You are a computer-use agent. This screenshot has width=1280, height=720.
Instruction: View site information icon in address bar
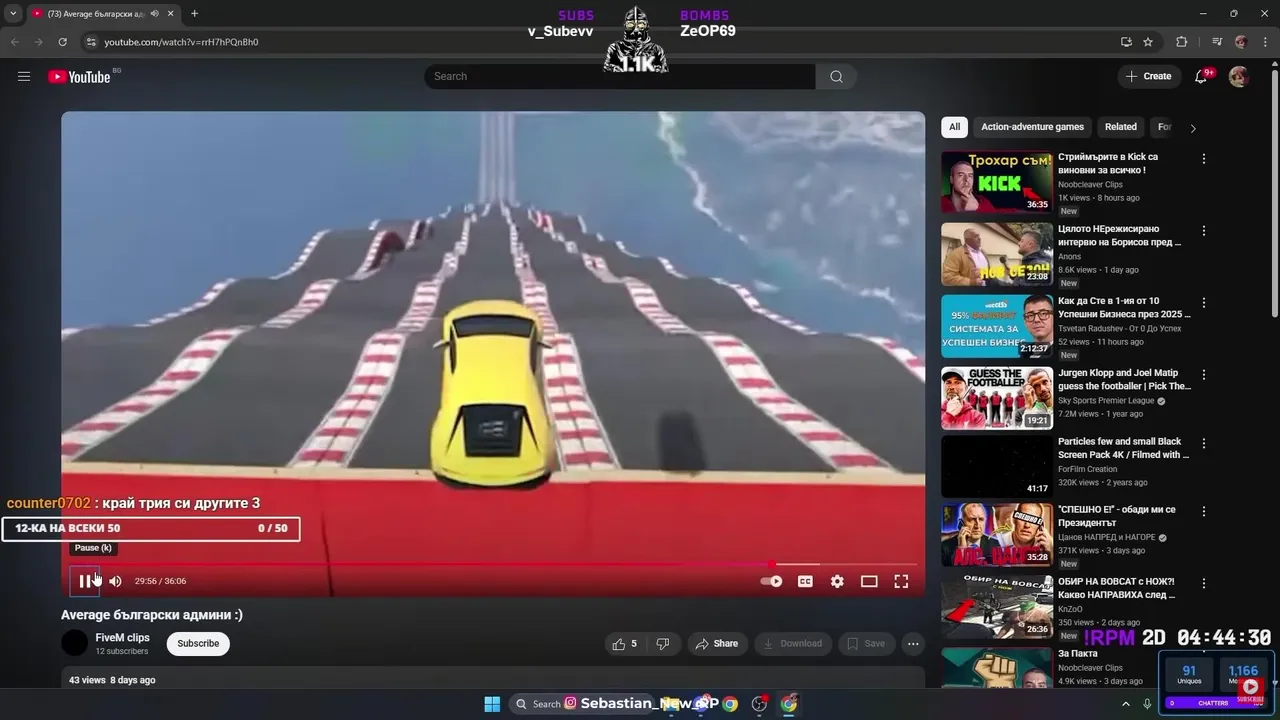pyautogui.click(x=91, y=42)
